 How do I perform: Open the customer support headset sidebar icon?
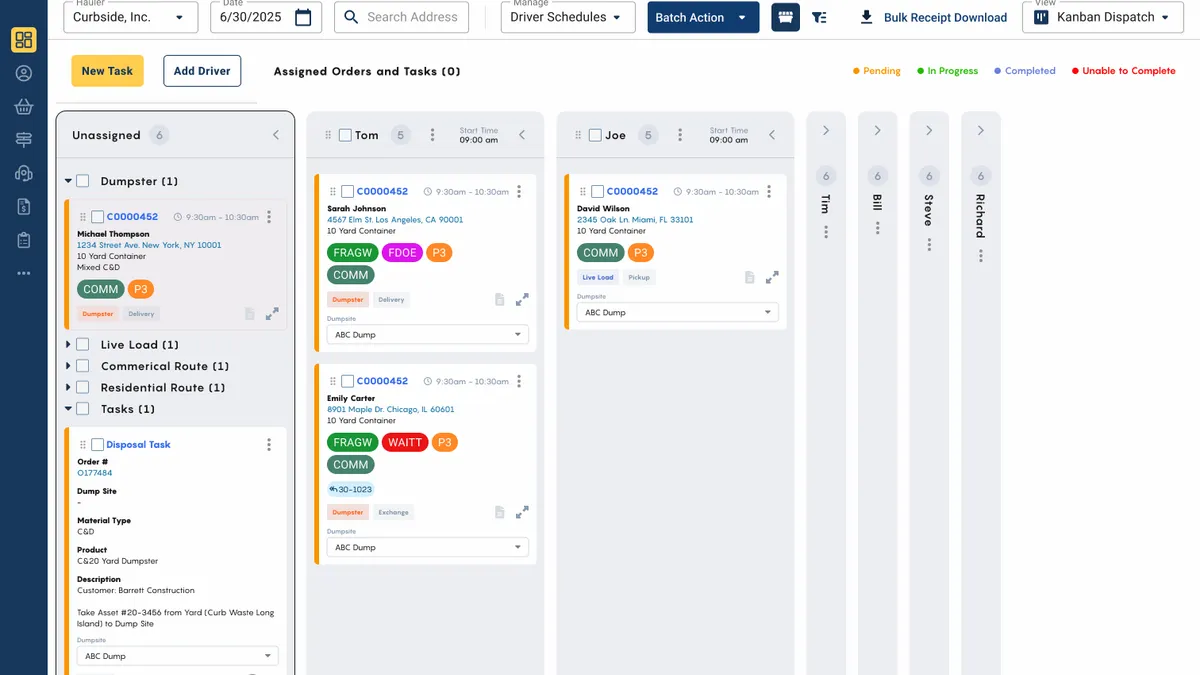24,173
